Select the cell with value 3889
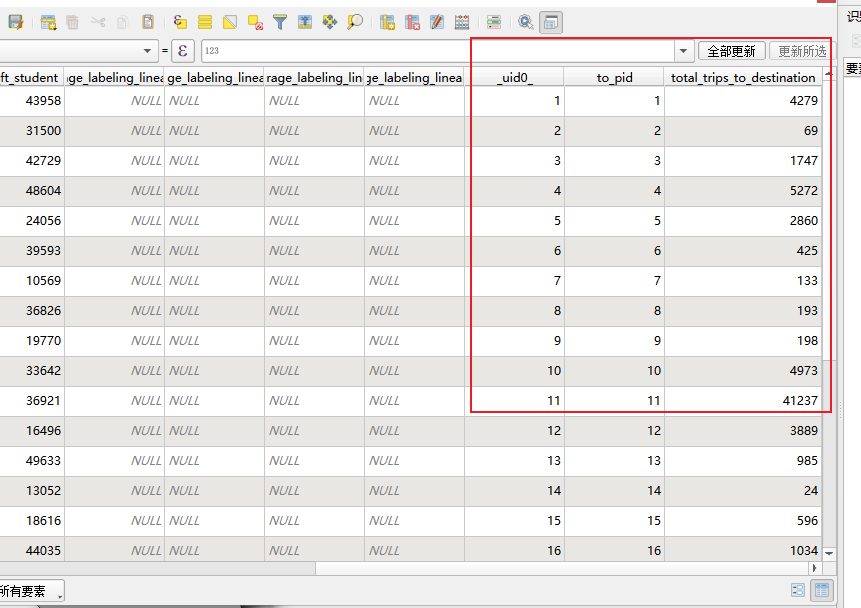The height and width of the screenshot is (608, 861). pos(743,431)
